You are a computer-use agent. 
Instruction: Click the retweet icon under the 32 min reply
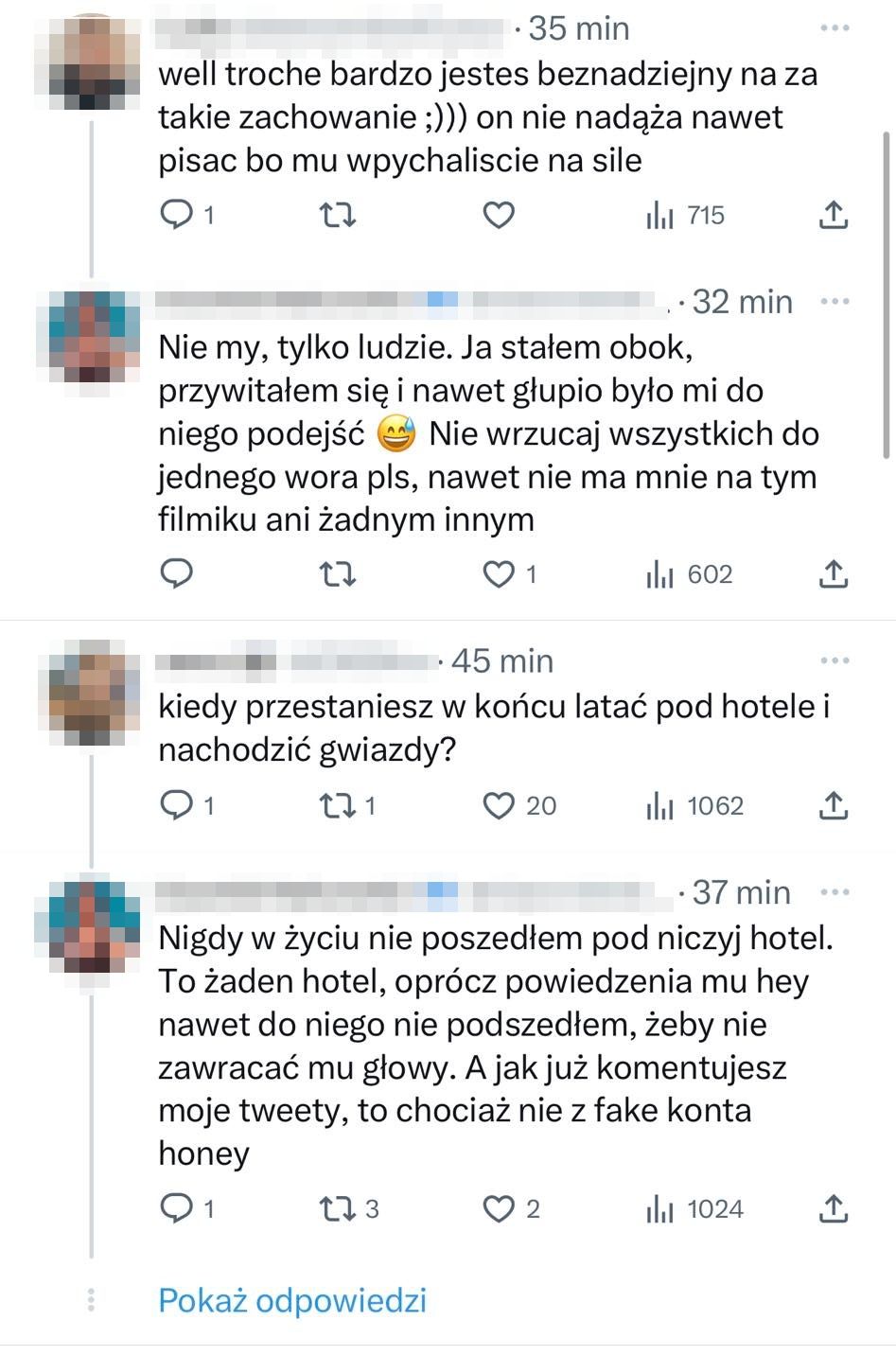pos(338,574)
